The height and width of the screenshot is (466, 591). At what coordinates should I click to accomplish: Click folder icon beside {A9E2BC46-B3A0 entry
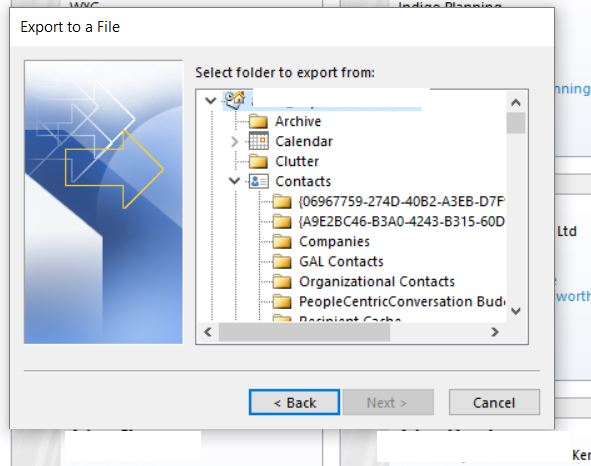(x=282, y=222)
